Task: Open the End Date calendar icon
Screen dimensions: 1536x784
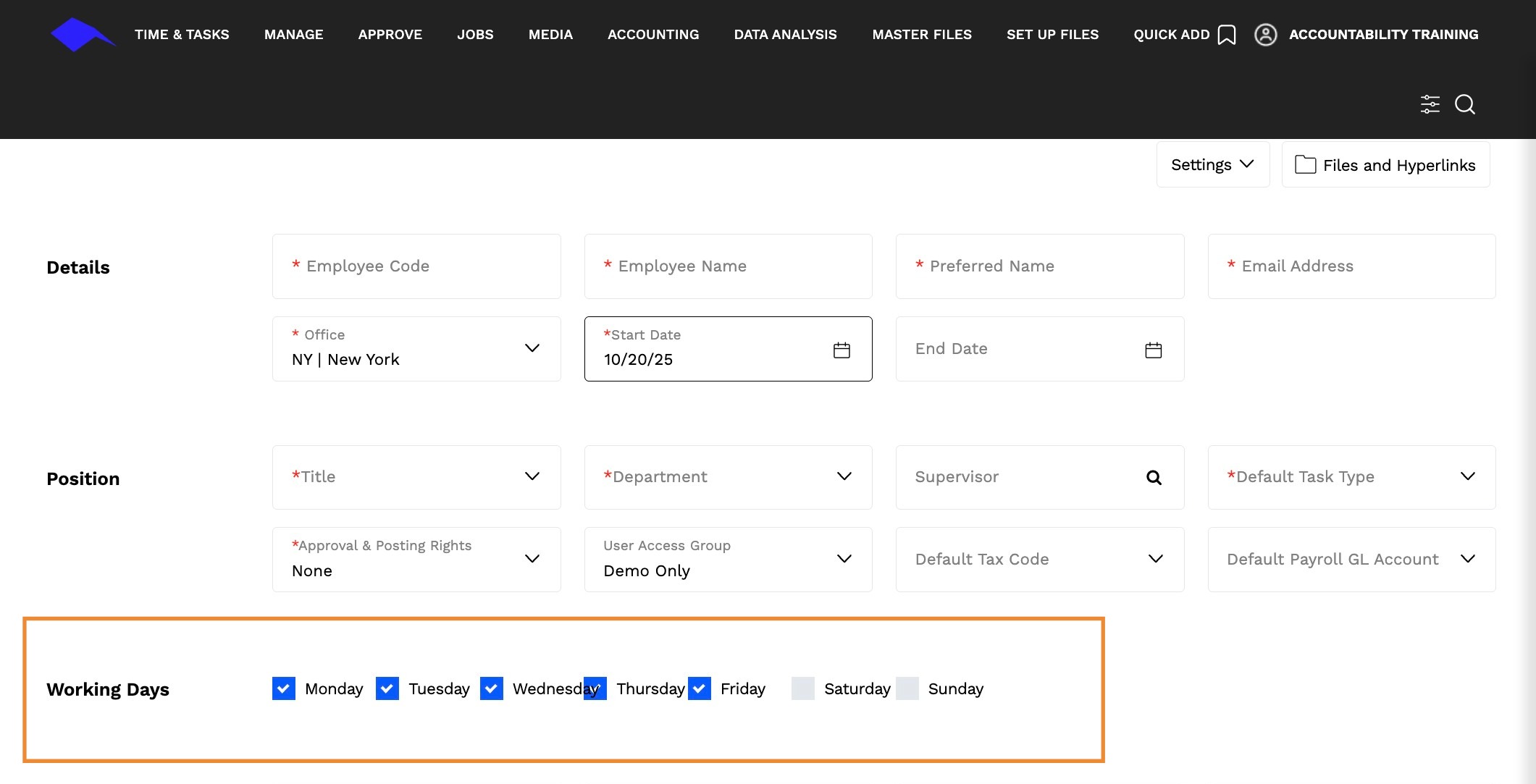Action: pos(1153,350)
